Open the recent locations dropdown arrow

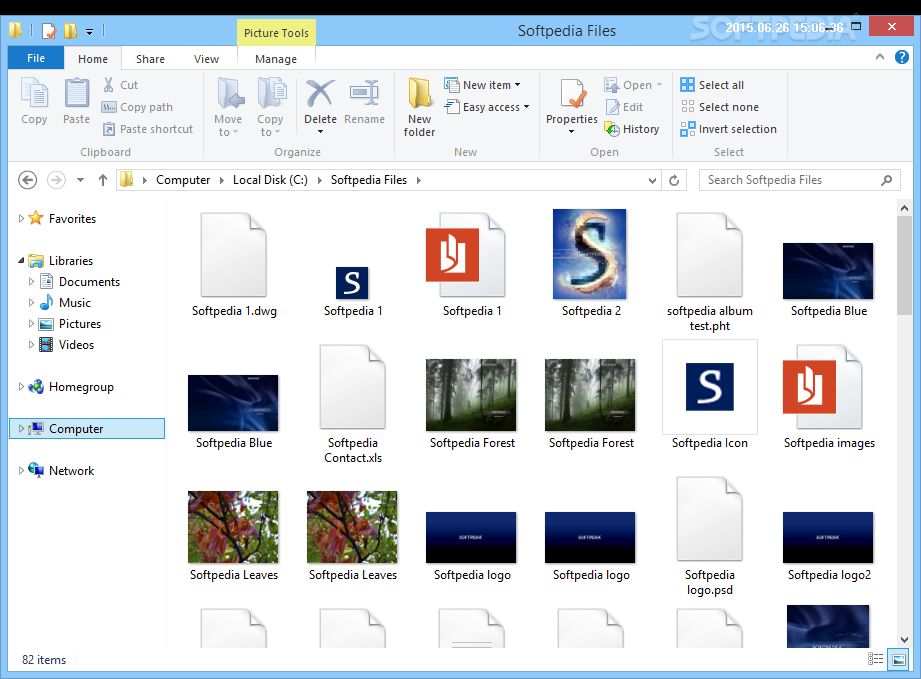point(80,180)
